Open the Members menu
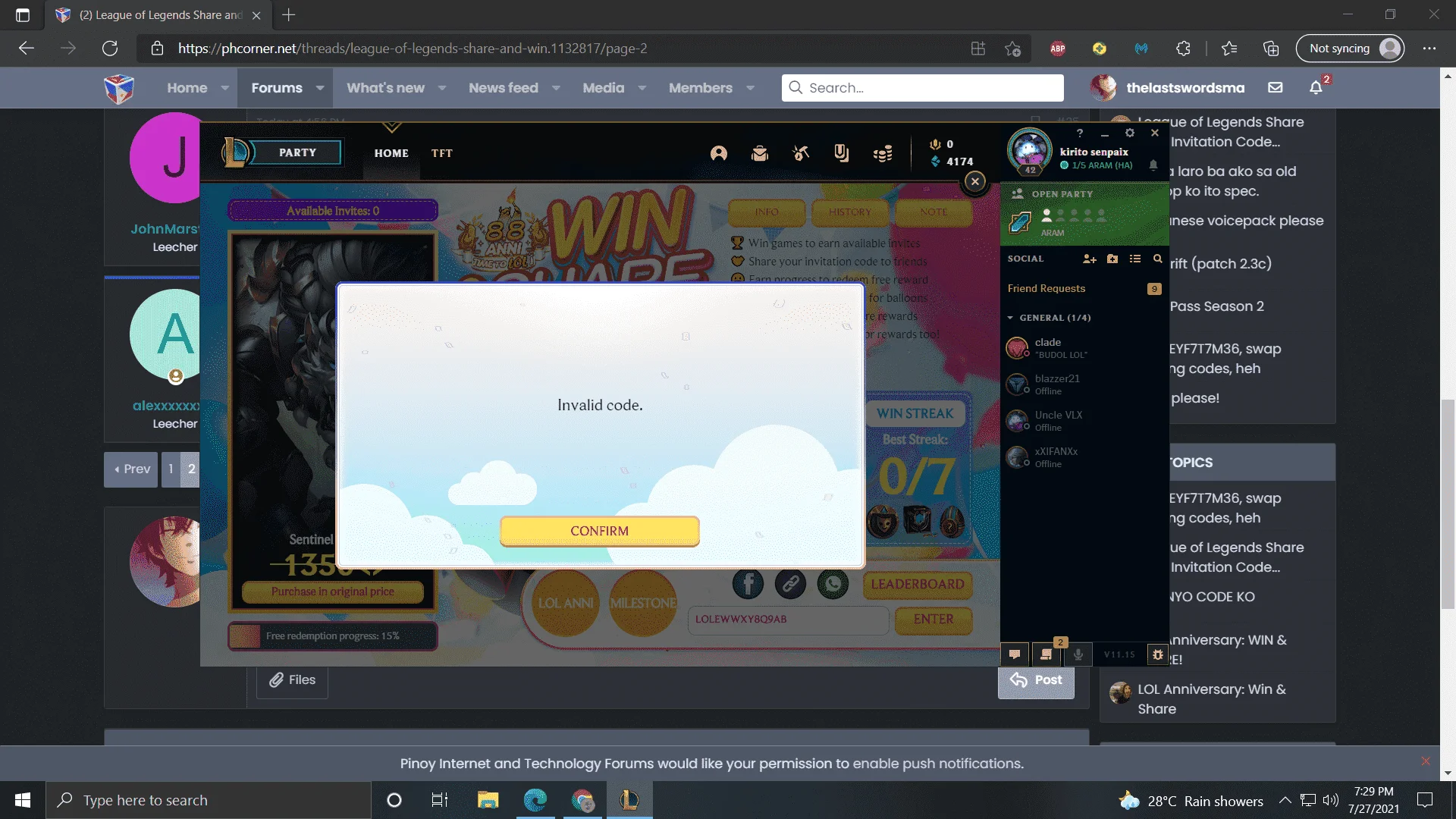This screenshot has width=1456, height=819. click(x=701, y=88)
